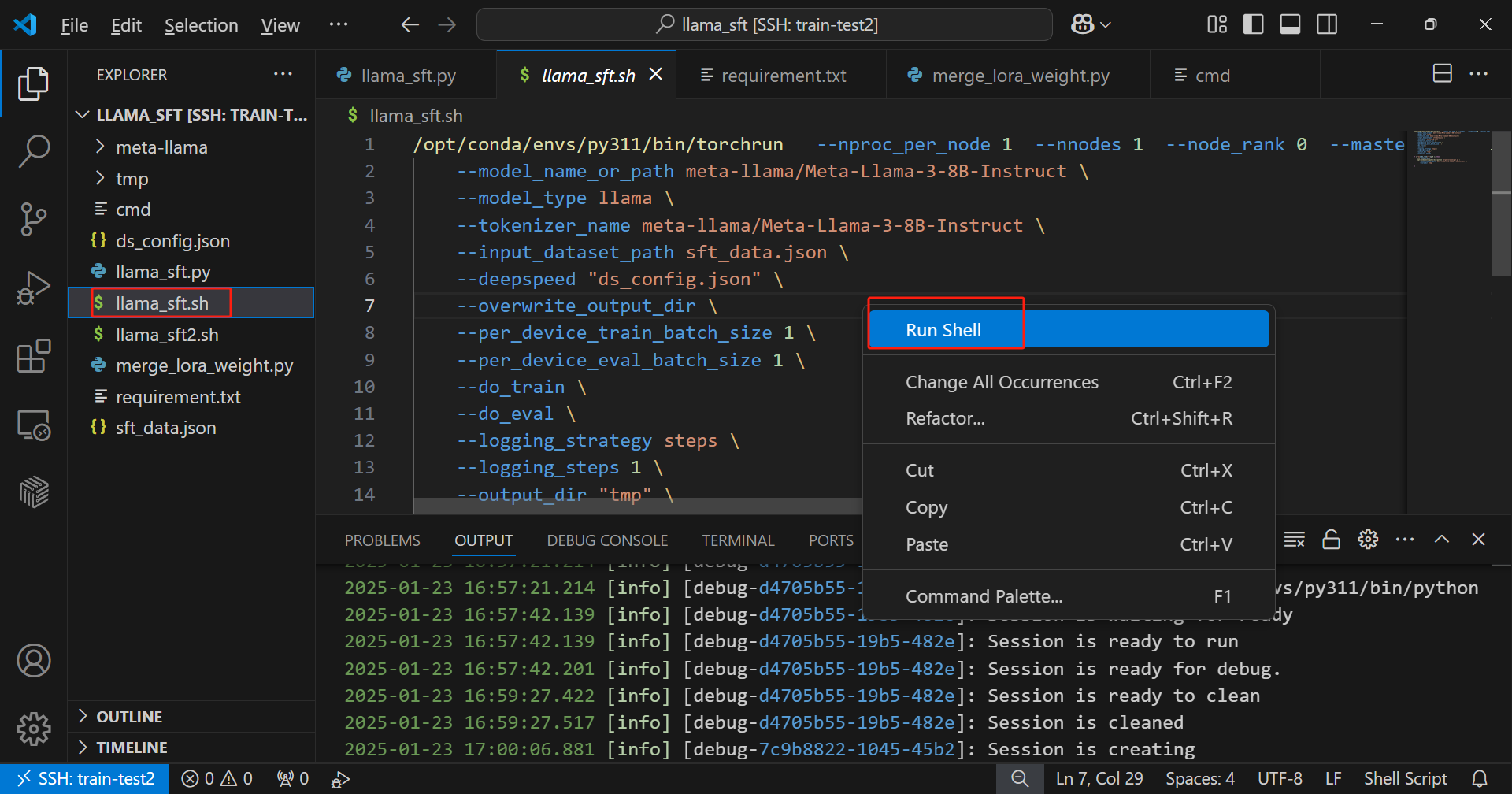Expand the OUTLINE section
The image size is (1512, 794).
(129, 717)
